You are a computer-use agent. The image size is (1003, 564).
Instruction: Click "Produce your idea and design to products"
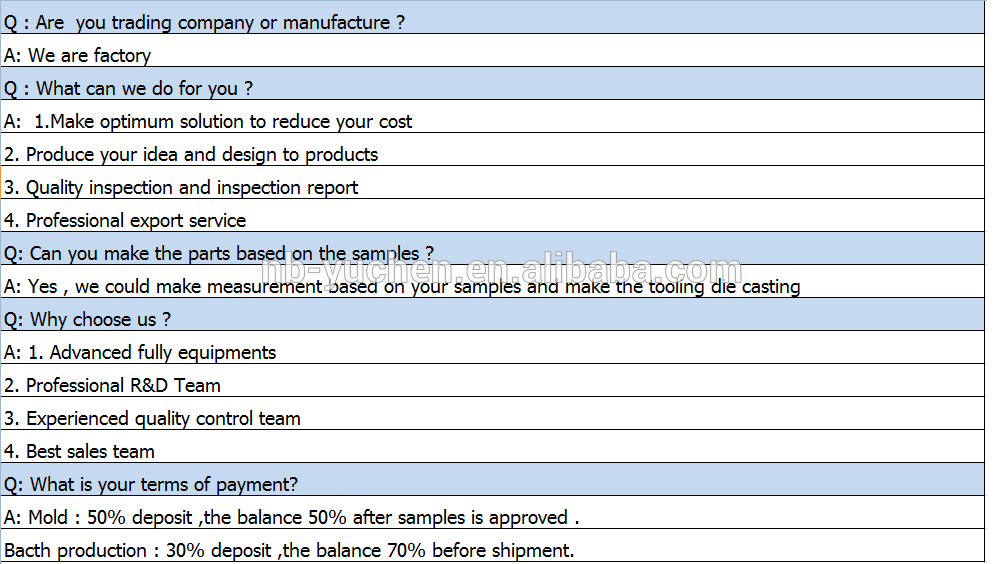point(191,154)
